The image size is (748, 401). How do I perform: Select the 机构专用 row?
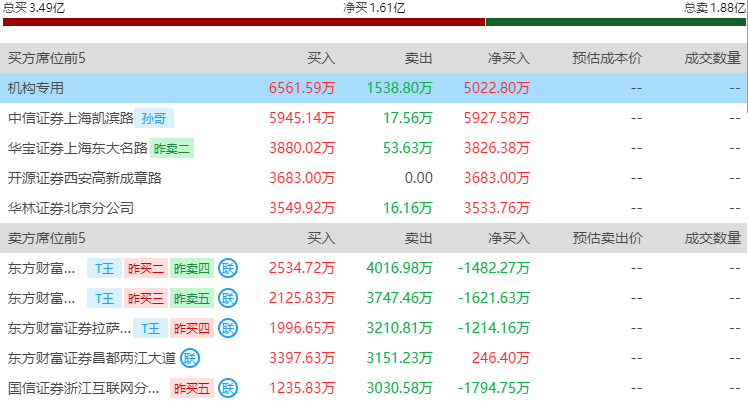pyautogui.click(x=373, y=88)
